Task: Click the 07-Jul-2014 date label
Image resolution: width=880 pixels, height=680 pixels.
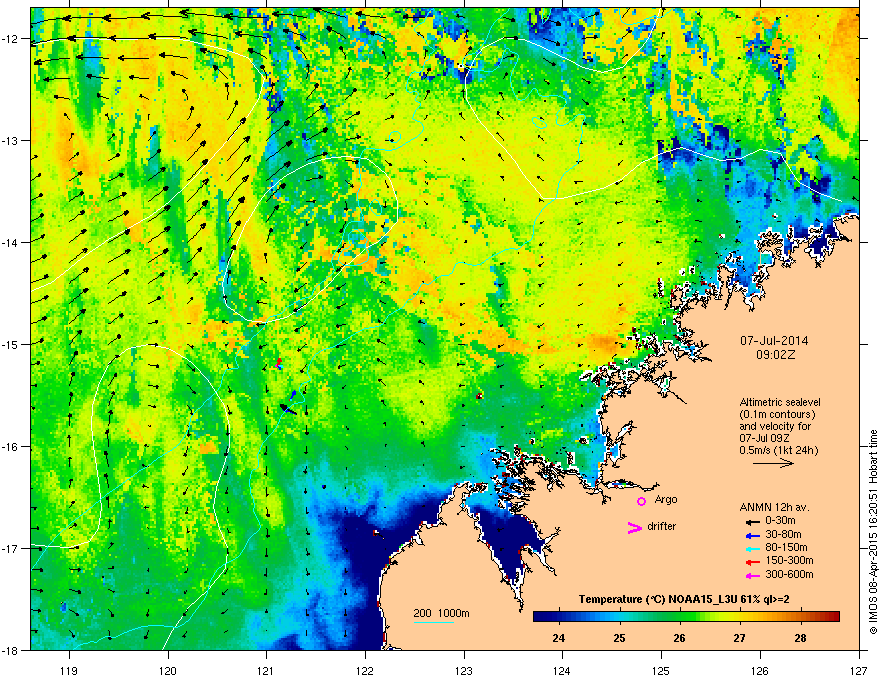Action: coord(774,341)
